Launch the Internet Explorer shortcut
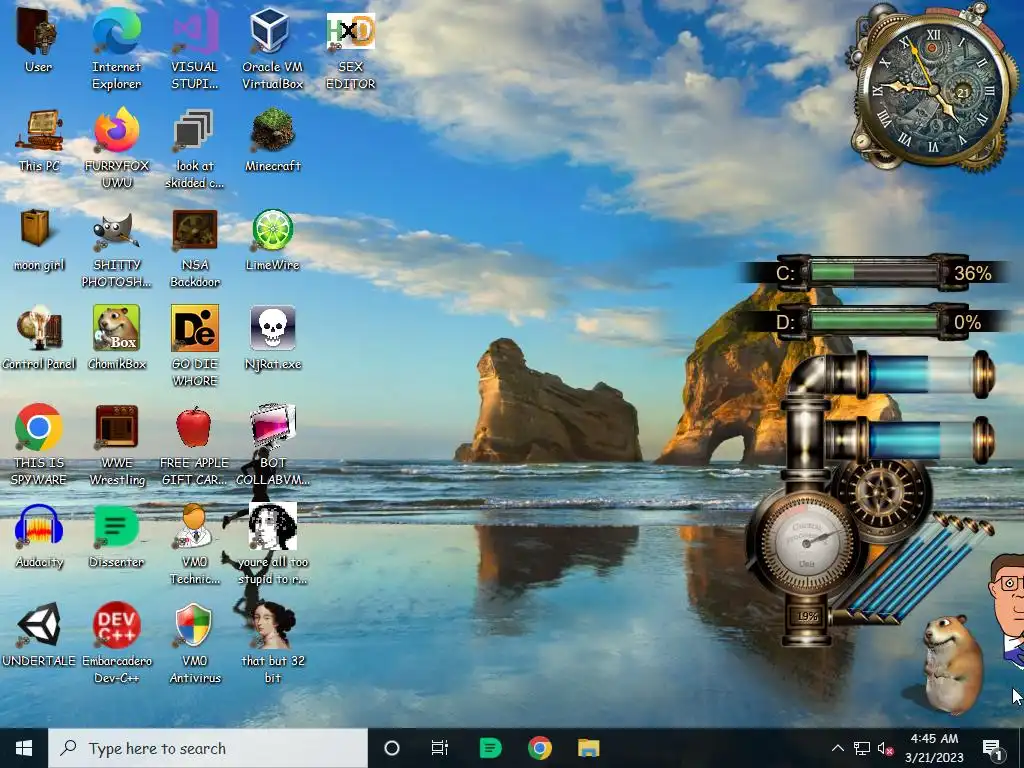The width and height of the screenshot is (1024, 768). (x=116, y=49)
